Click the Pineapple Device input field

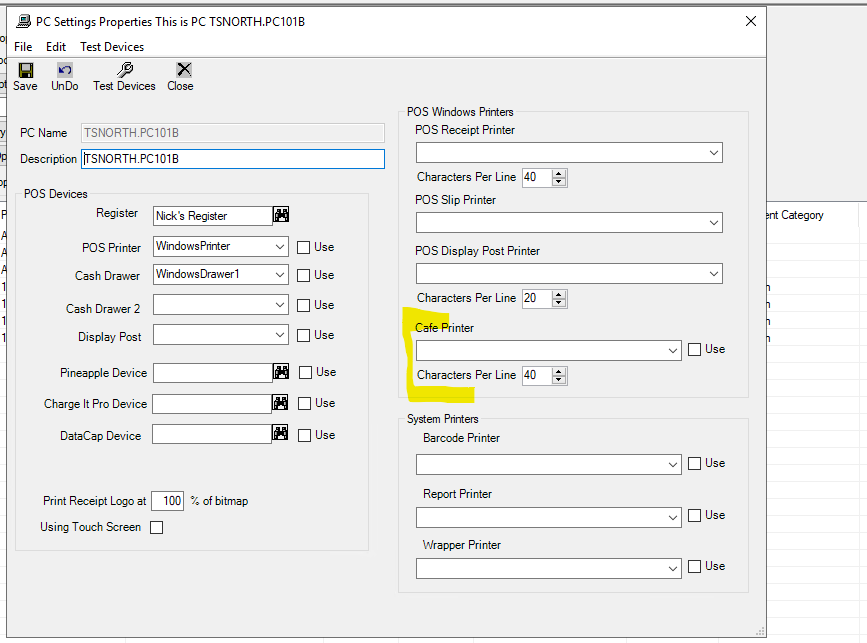coord(213,373)
